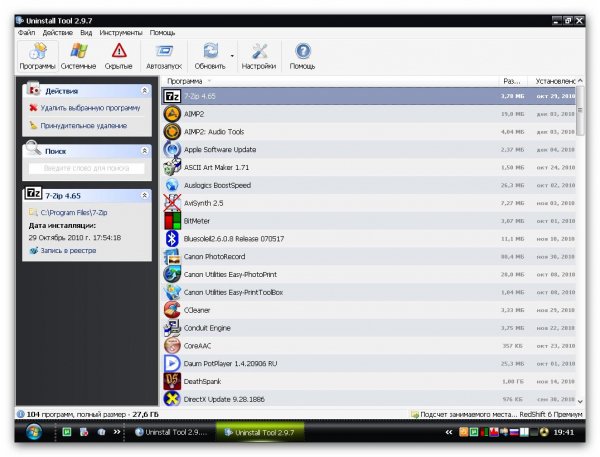Select the 7-Zip 4.65 icon in list

172,96
